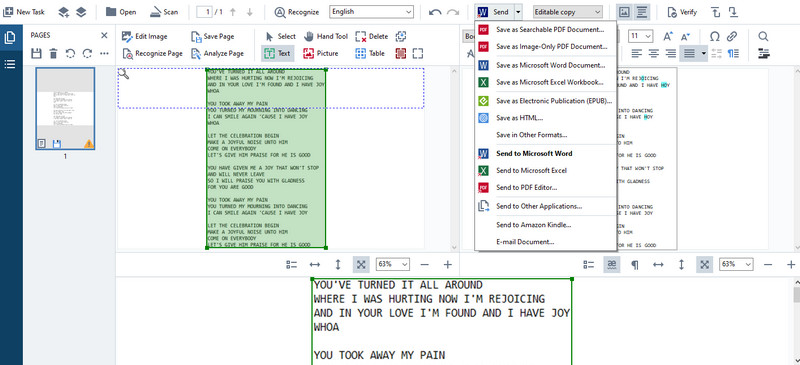800x365 pixels.
Task: Select E-mail Document menu item
Action: [x=545, y=242]
